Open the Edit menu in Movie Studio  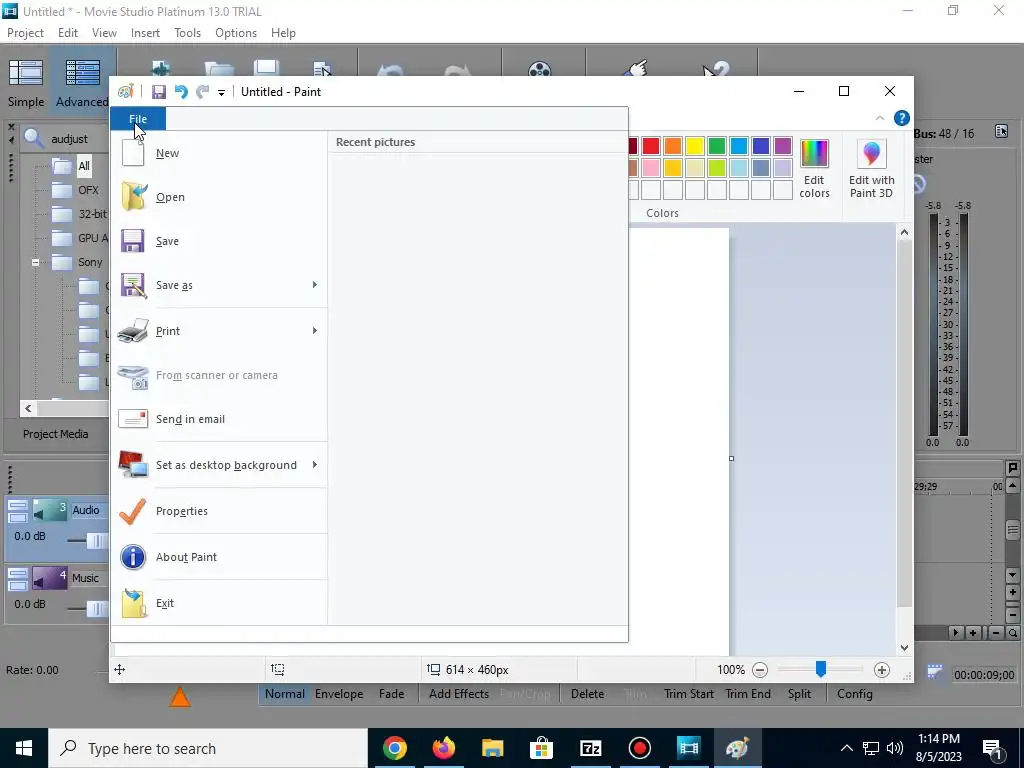tap(68, 33)
